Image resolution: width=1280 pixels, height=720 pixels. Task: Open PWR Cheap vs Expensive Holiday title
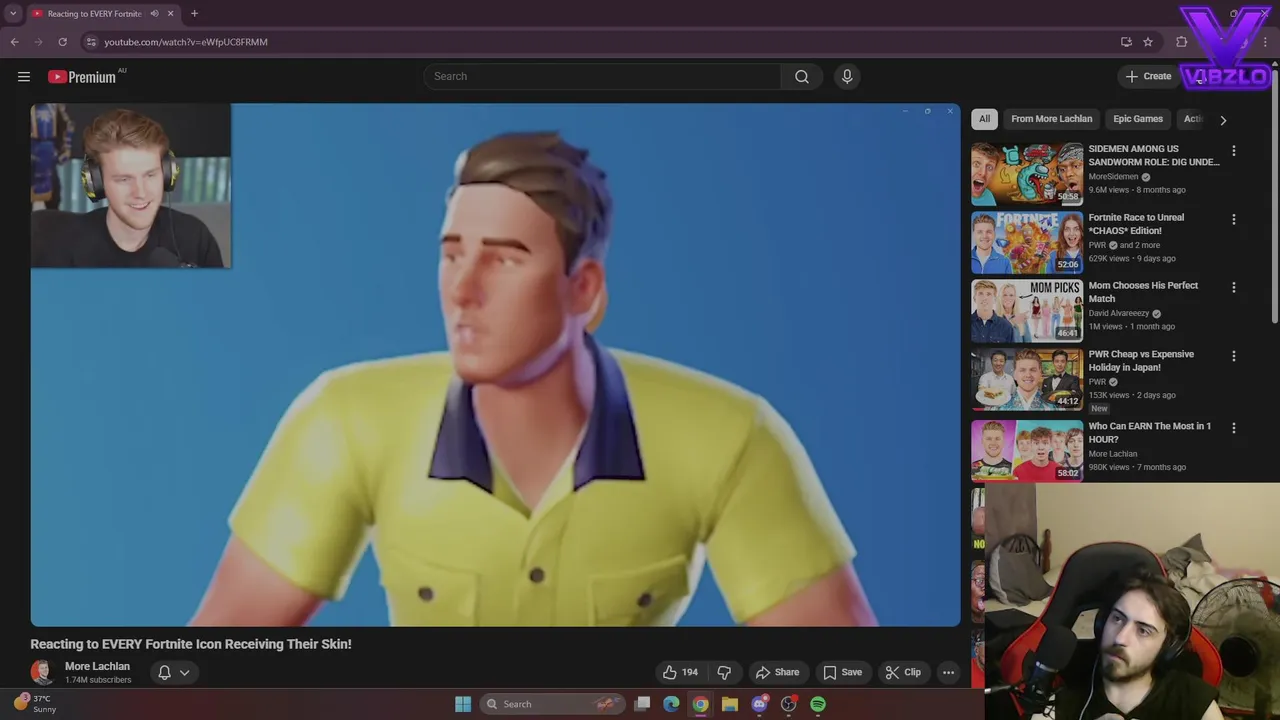coord(1141,361)
